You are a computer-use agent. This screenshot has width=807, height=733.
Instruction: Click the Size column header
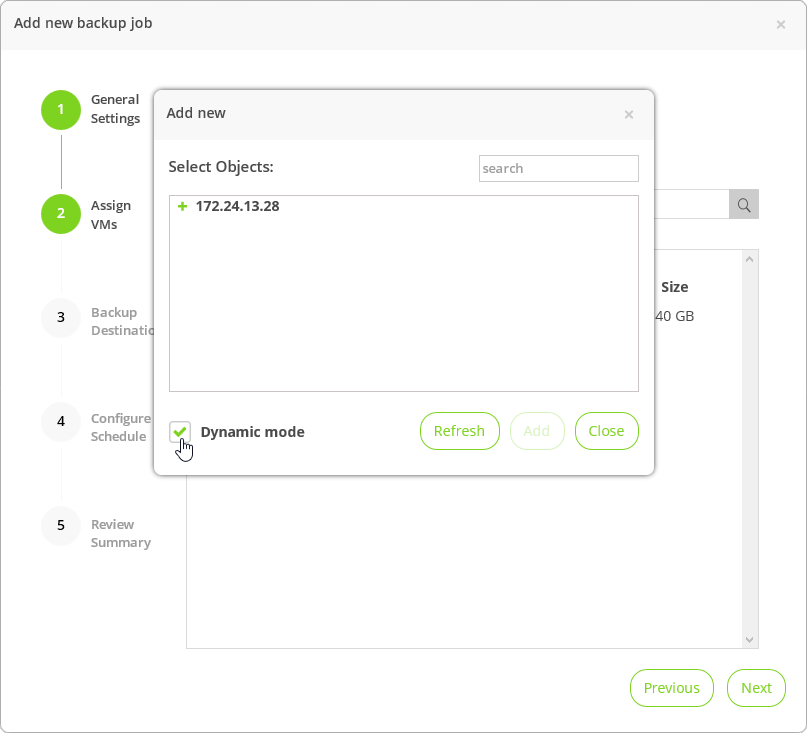(x=675, y=287)
